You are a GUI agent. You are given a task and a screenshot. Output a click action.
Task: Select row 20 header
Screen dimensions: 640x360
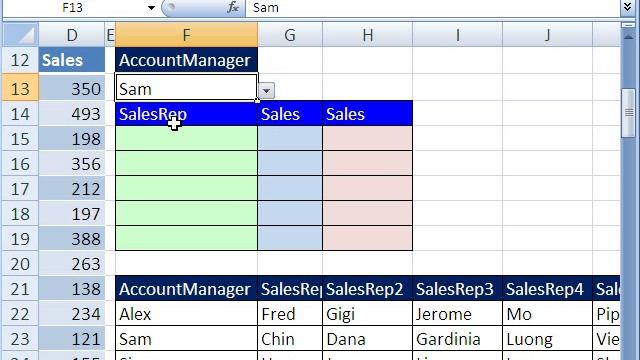[x=20, y=264]
